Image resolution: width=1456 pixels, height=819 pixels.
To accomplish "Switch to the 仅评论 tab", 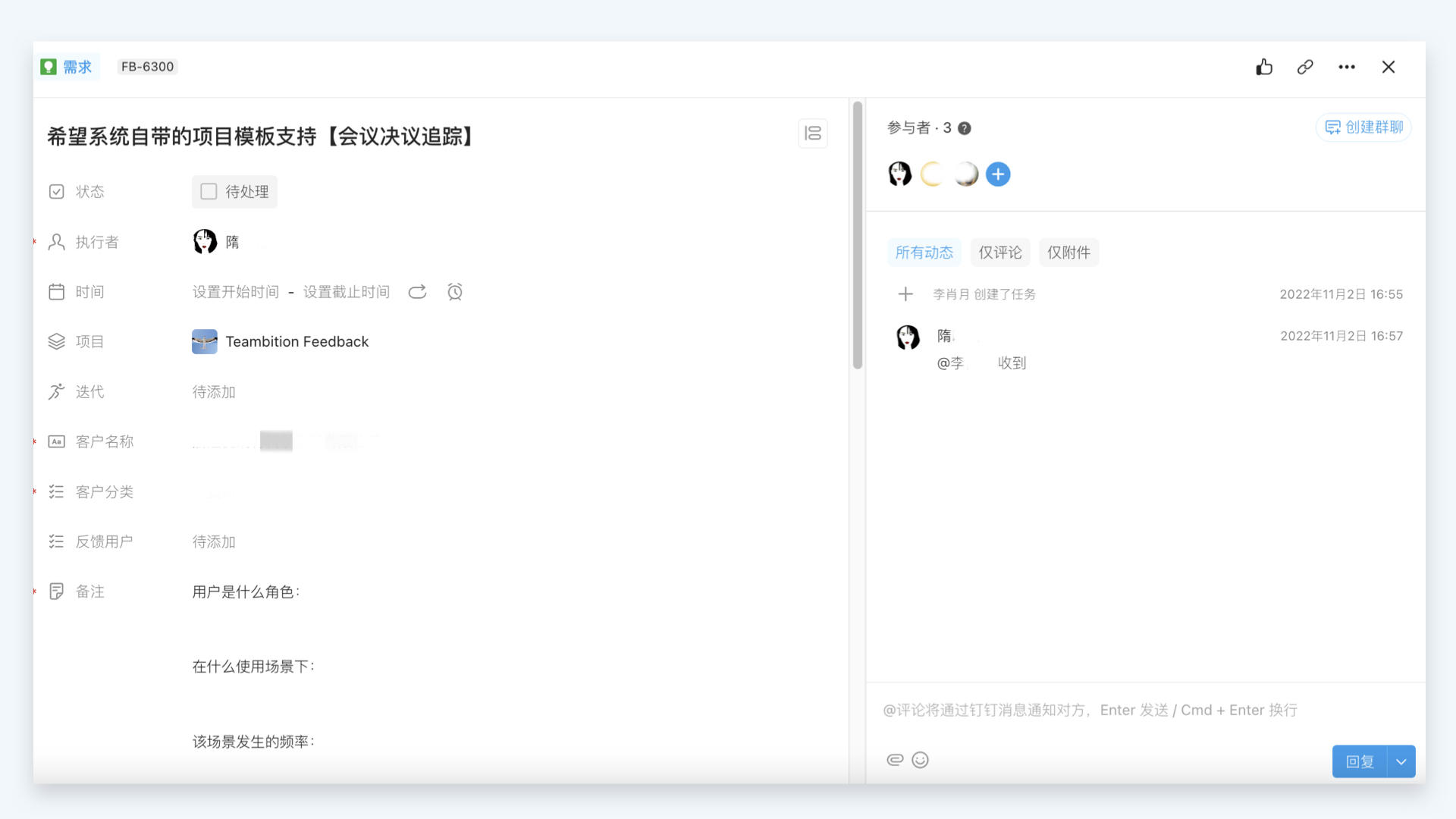I will point(999,253).
